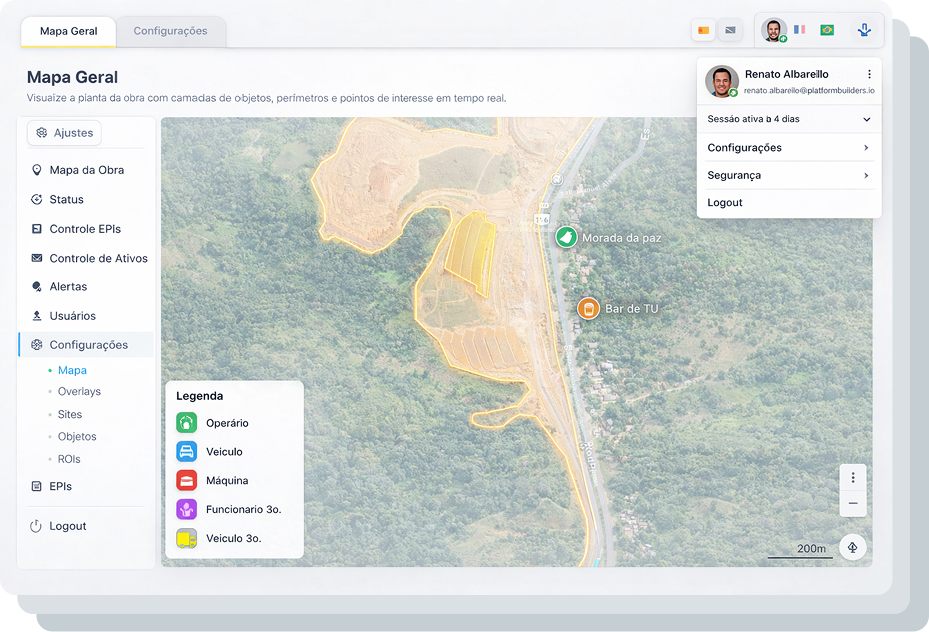The height and width of the screenshot is (632, 929).
Task: Open Configurações in the user menu
Action: [789, 147]
